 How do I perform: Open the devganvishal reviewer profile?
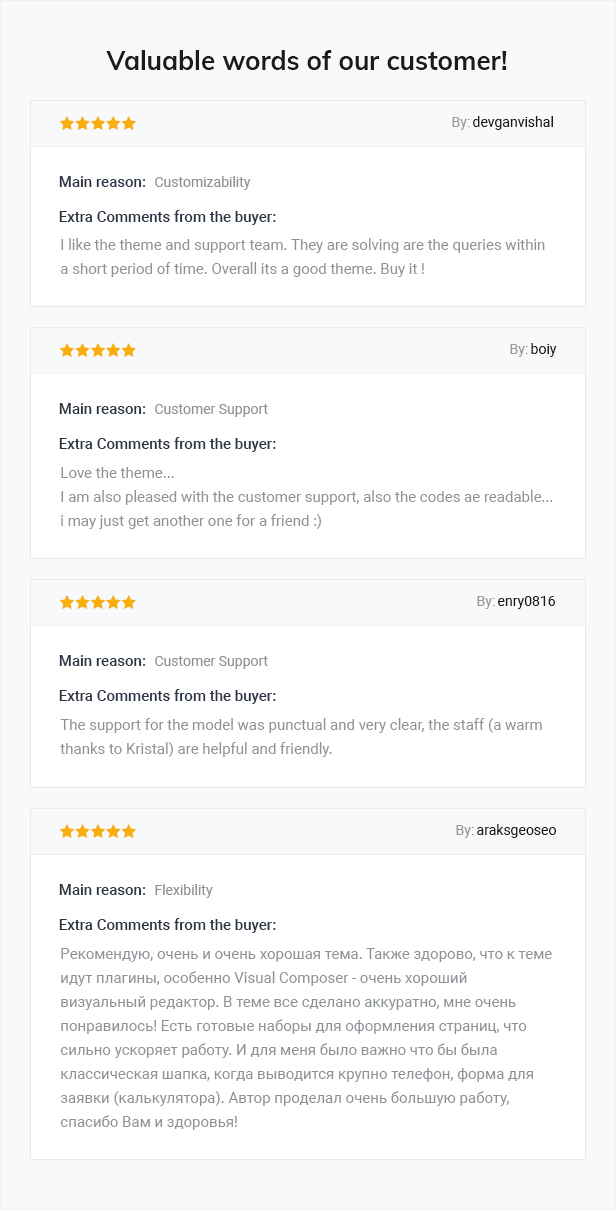(x=513, y=123)
